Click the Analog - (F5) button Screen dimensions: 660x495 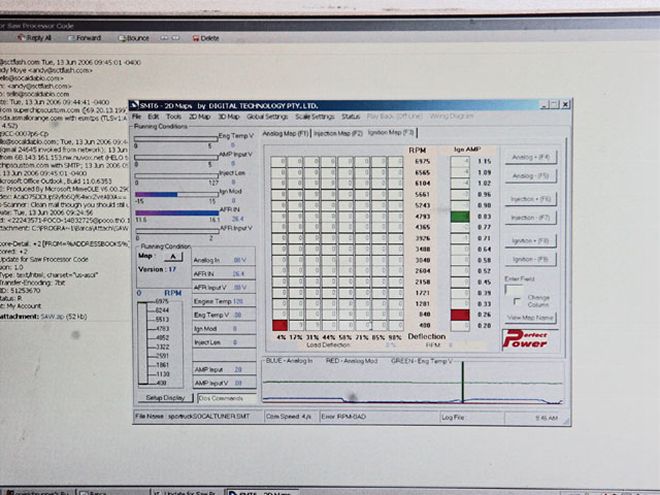click(530, 176)
